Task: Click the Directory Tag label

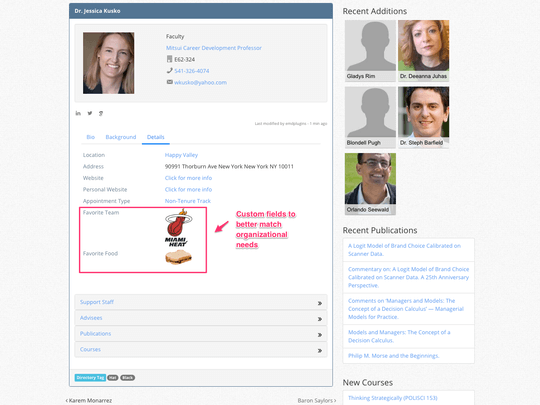Action: click(90, 378)
